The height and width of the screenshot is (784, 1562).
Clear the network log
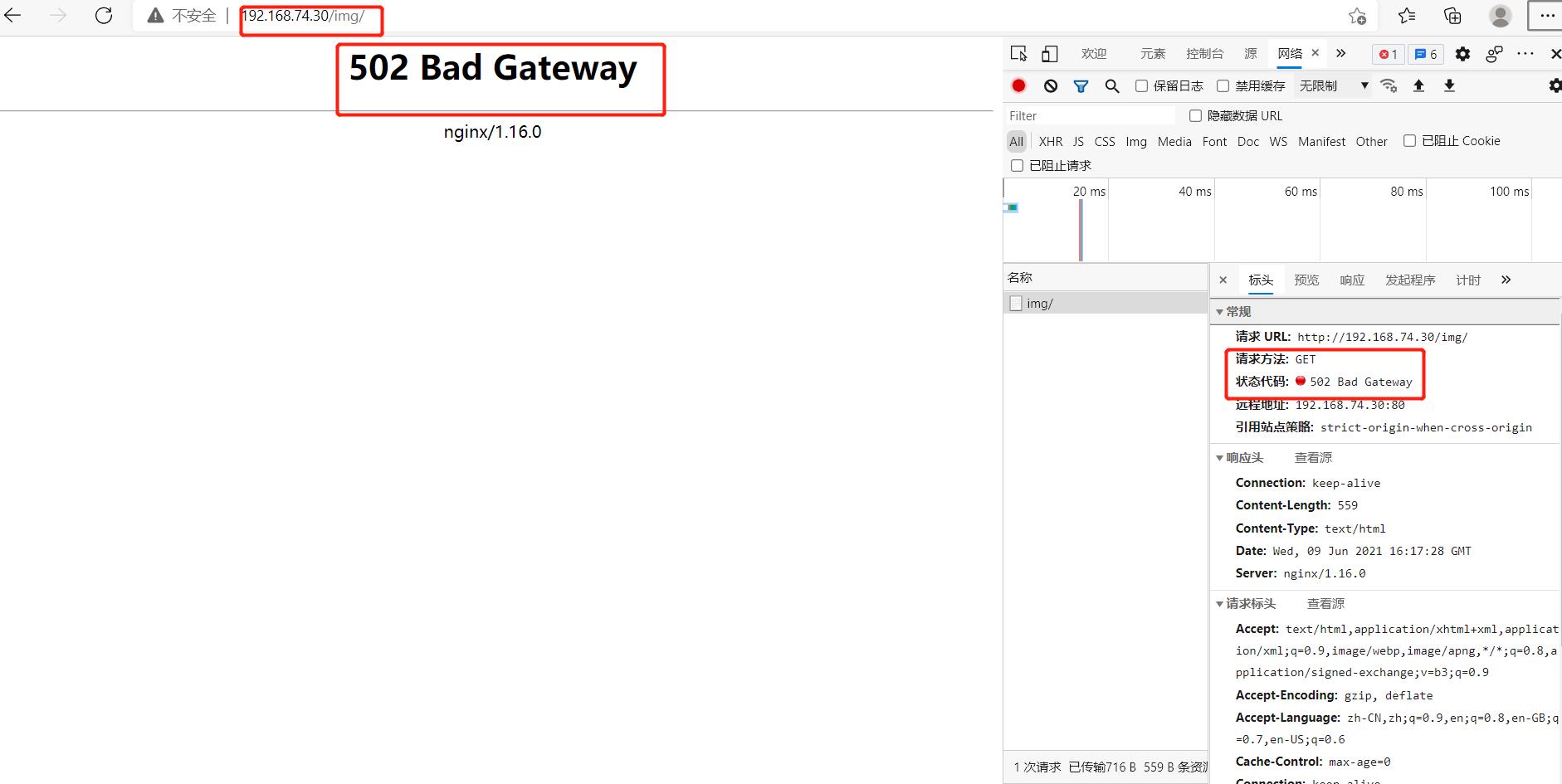(x=1051, y=85)
